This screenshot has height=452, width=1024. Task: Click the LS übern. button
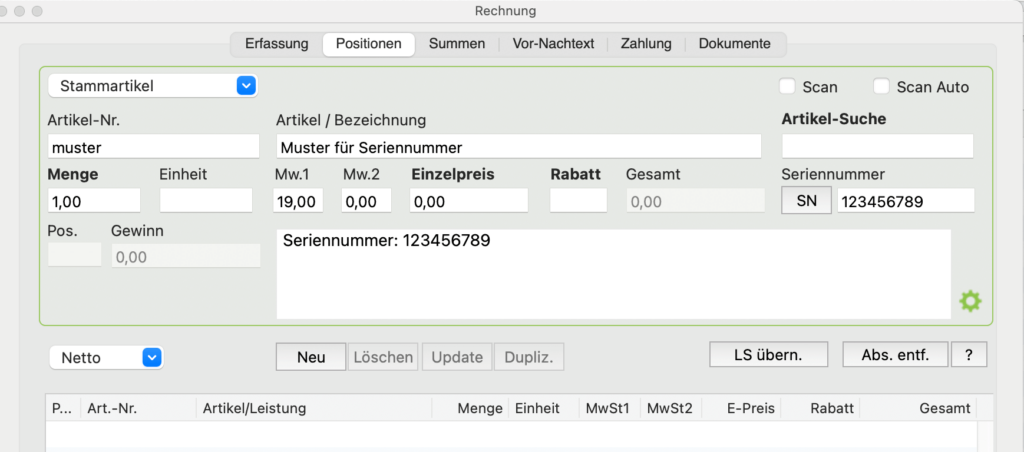769,355
